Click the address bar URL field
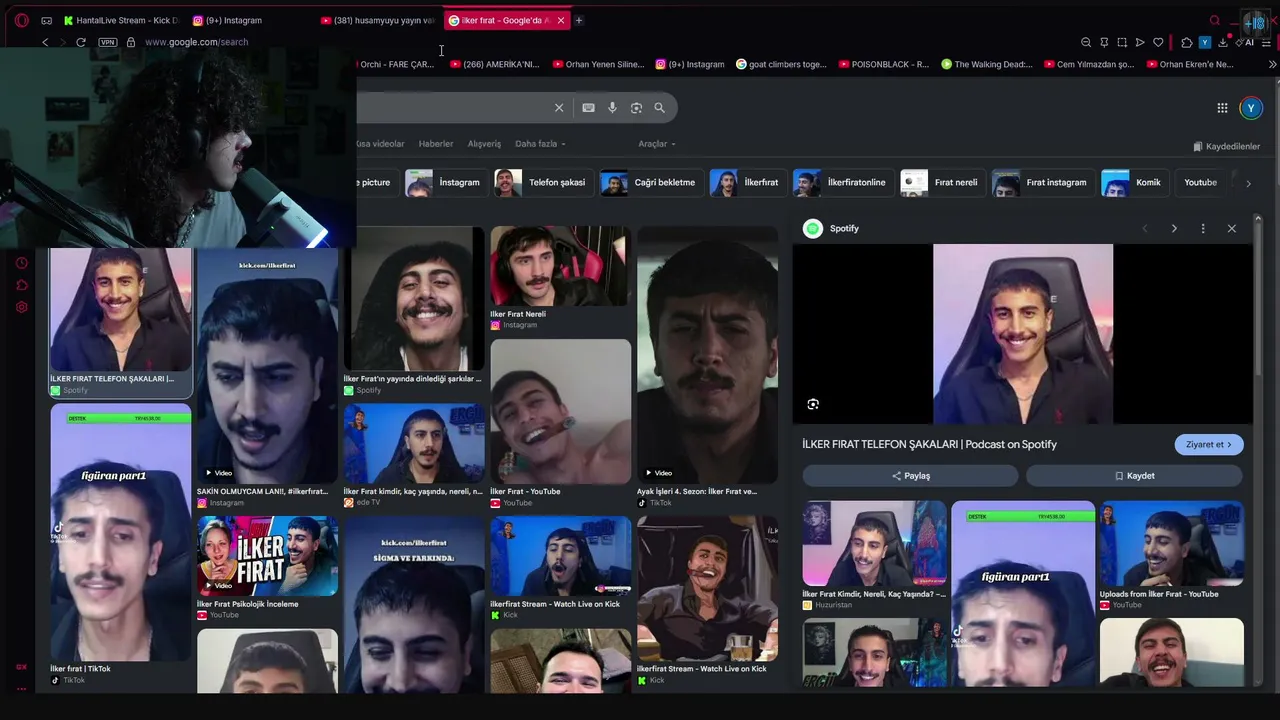 [x=196, y=42]
